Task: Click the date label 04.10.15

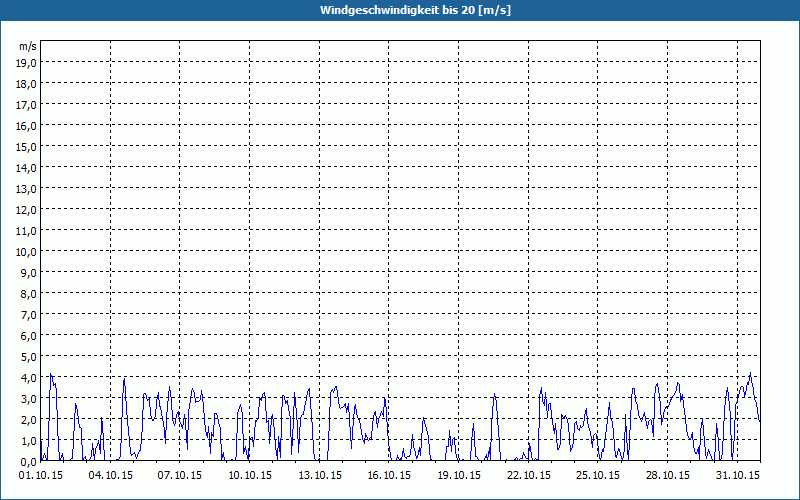Action: coord(110,476)
